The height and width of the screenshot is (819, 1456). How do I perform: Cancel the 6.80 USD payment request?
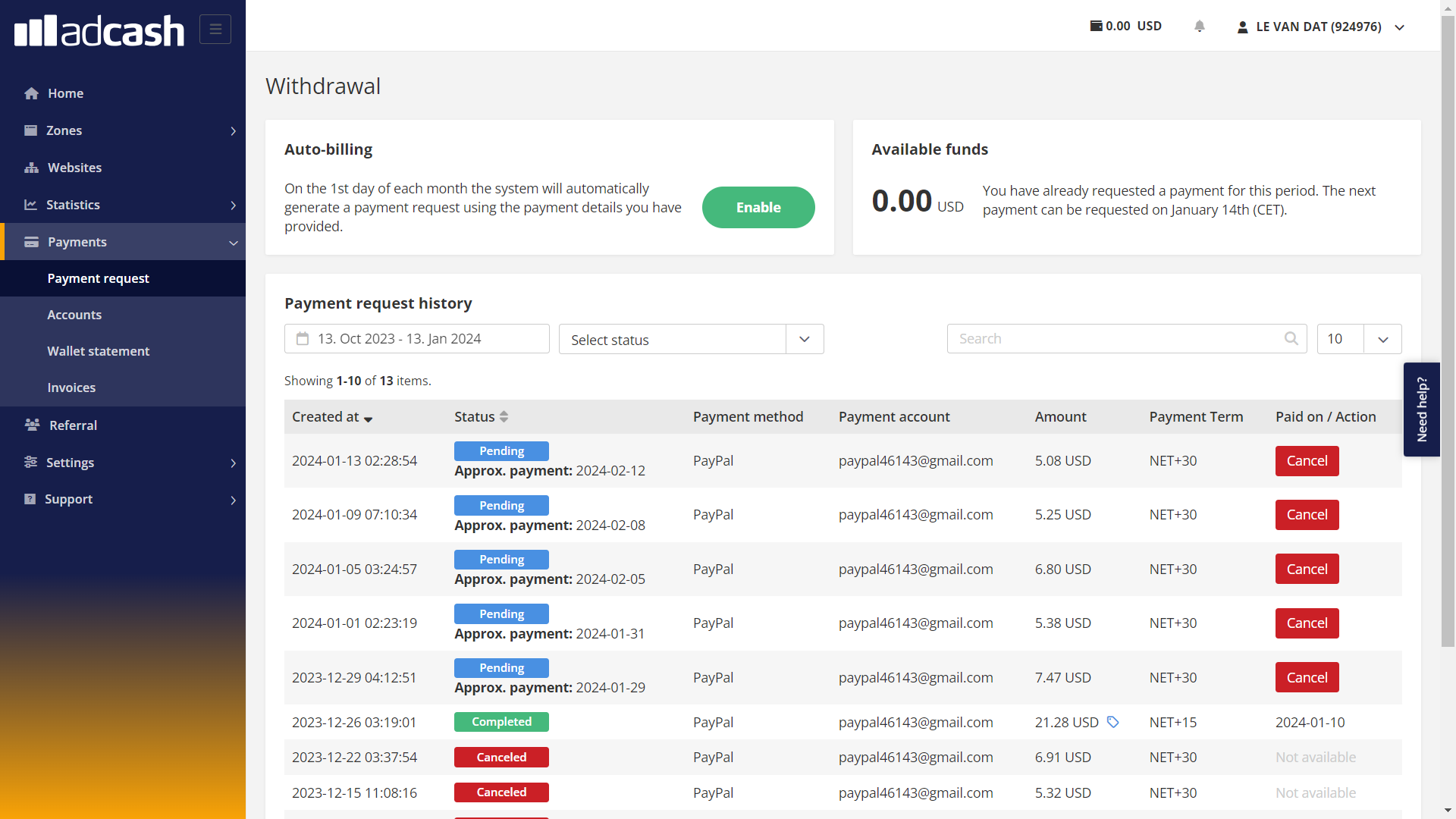pyautogui.click(x=1307, y=569)
